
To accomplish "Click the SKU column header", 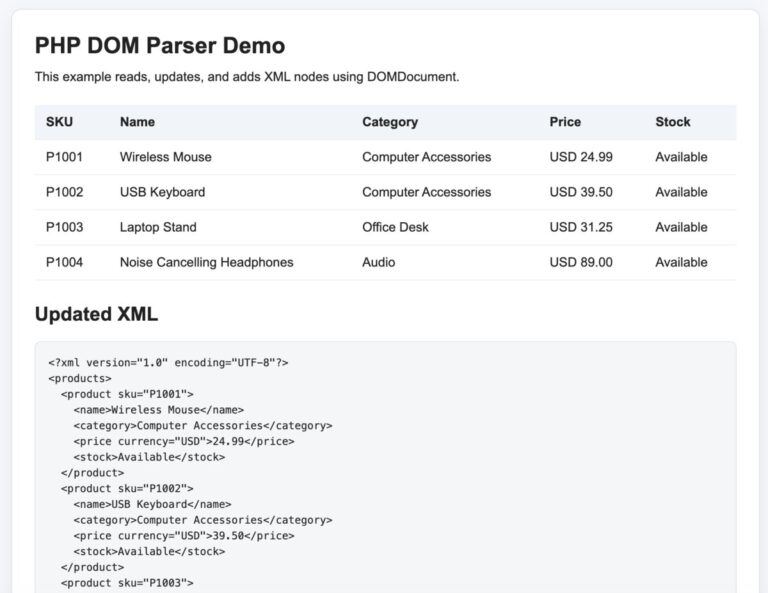I will [x=59, y=122].
